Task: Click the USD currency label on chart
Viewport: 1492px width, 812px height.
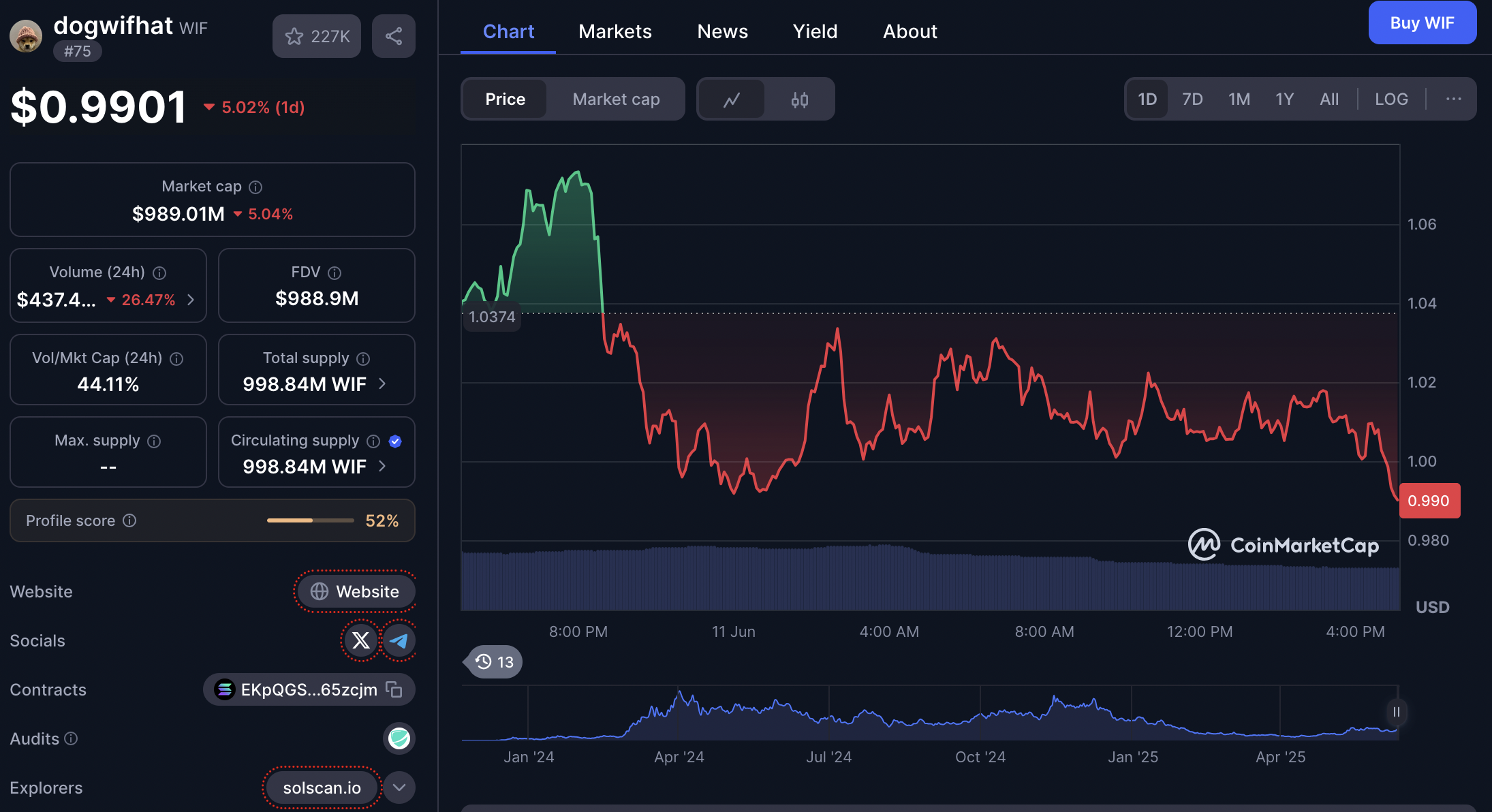Action: (x=1432, y=607)
